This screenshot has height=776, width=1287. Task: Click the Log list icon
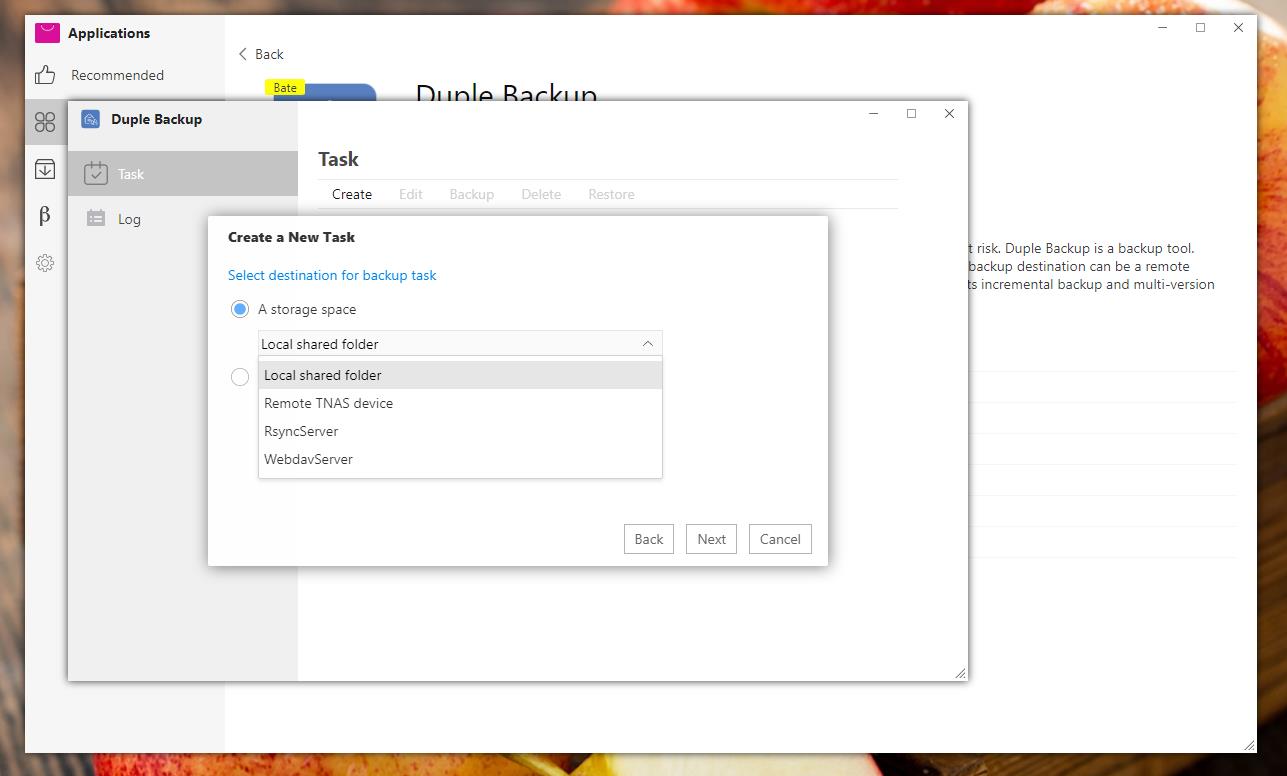(x=96, y=218)
